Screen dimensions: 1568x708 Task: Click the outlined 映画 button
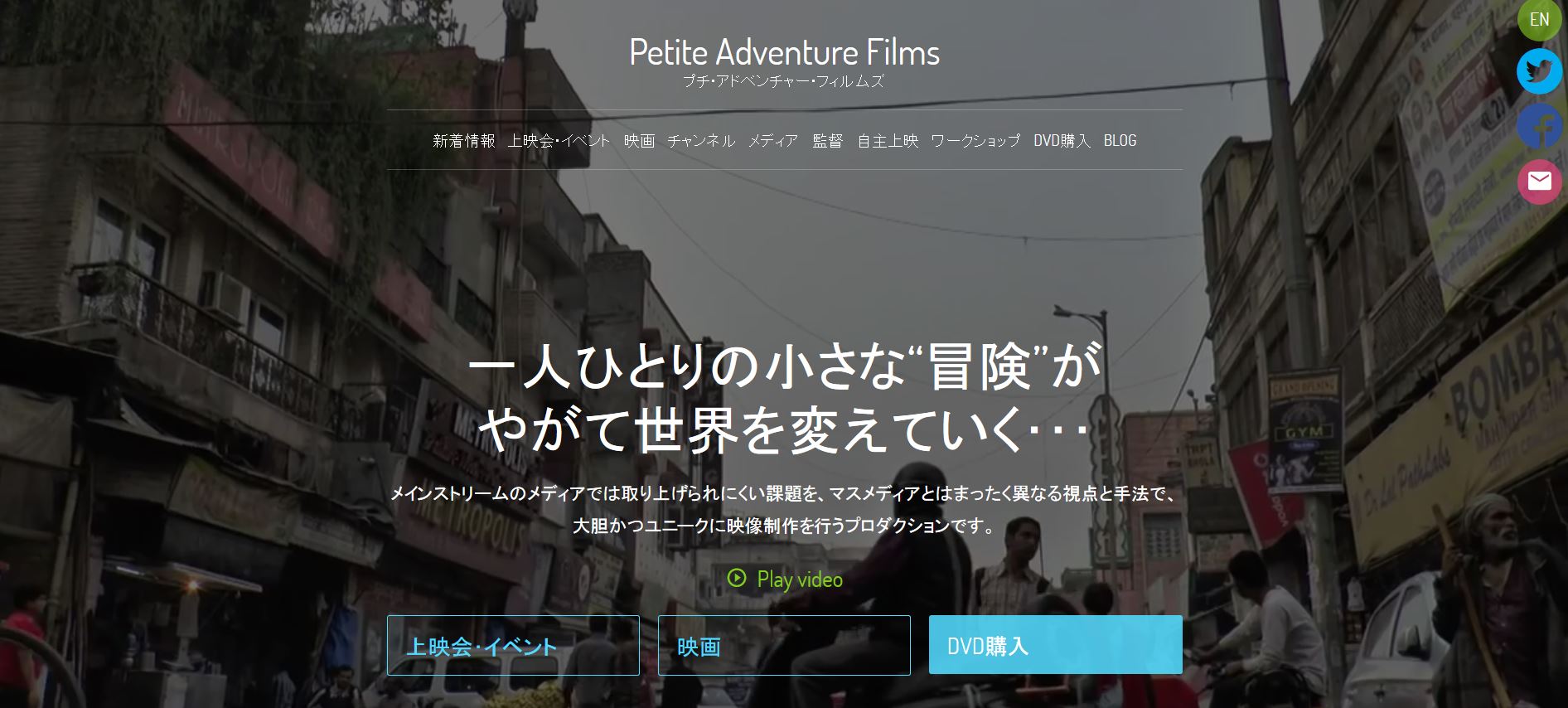784,645
